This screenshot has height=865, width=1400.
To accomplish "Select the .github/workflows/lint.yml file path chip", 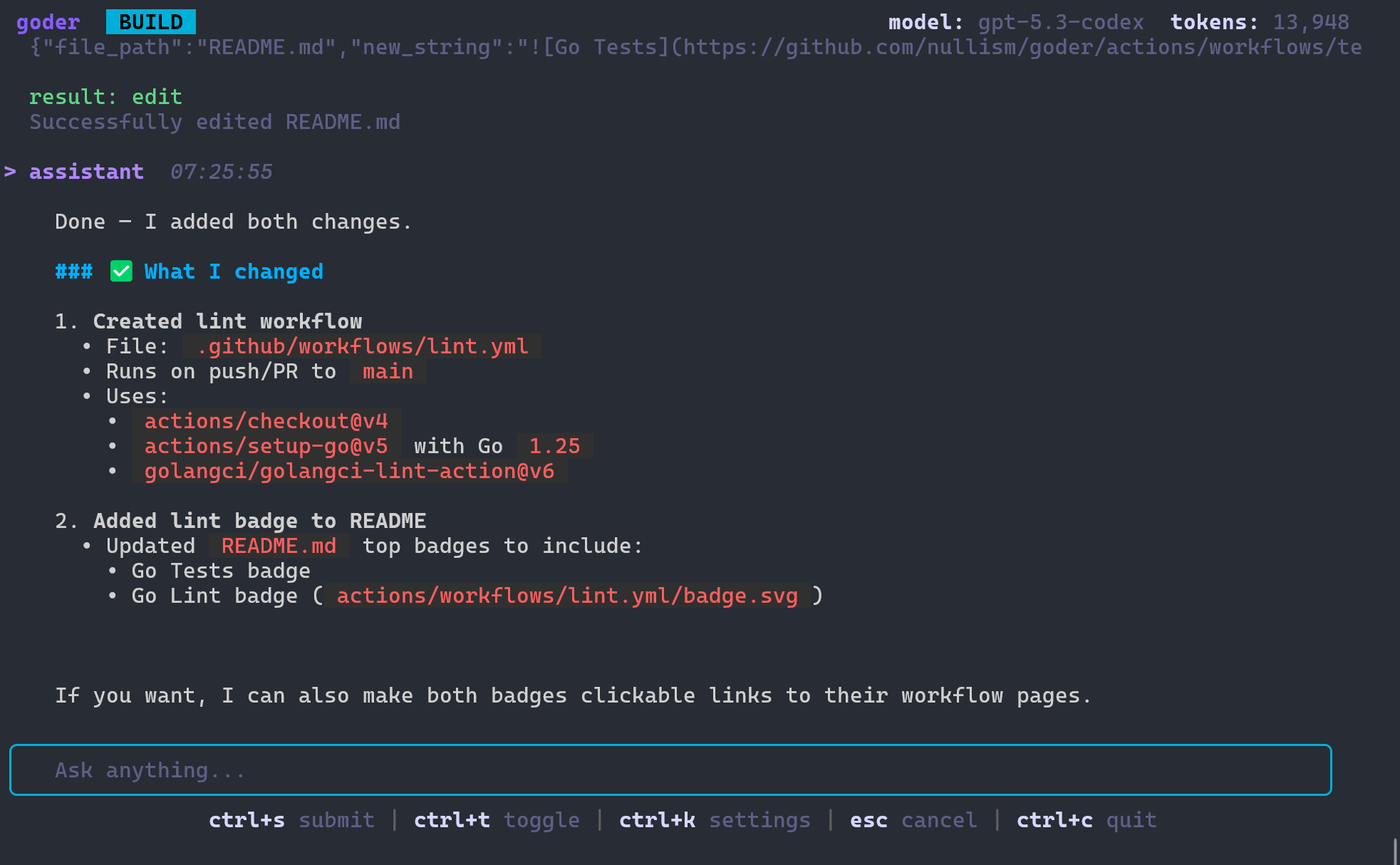I will tap(363, 346).
